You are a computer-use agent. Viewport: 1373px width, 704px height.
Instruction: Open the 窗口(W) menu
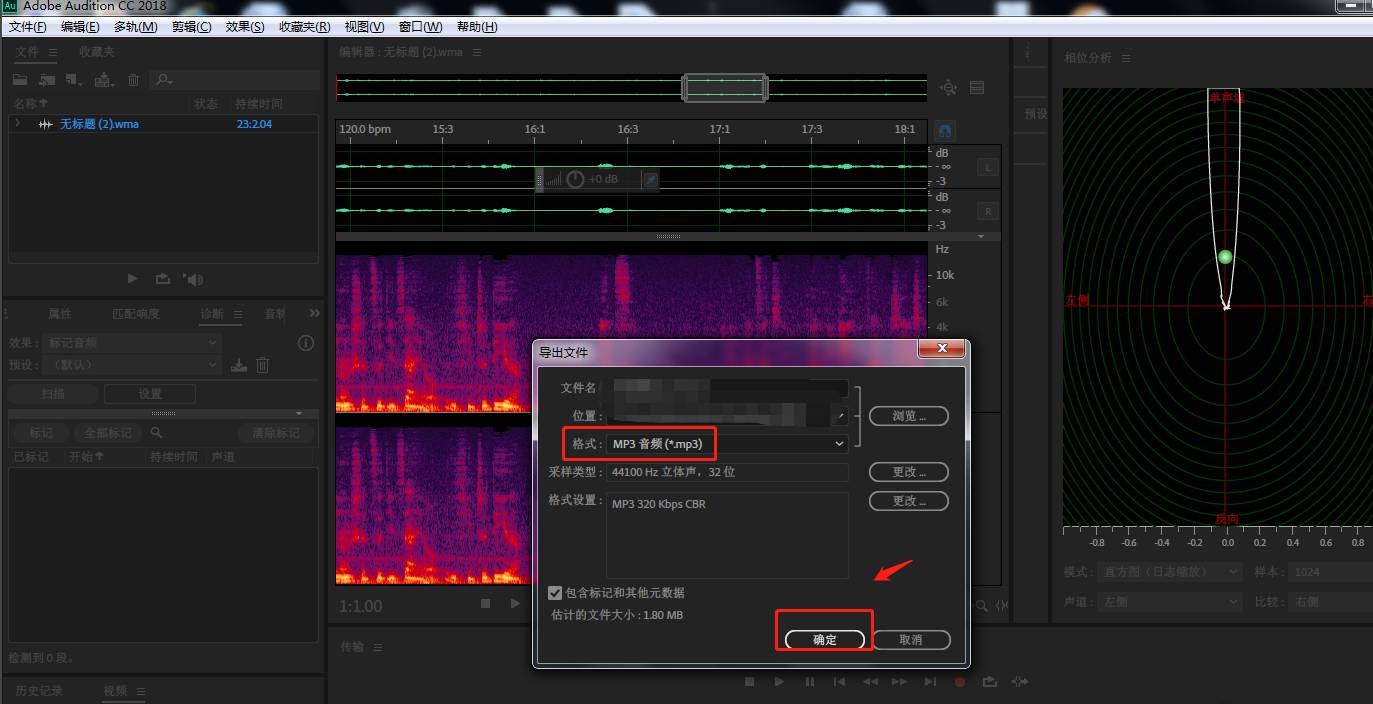(x=420, y=27)
